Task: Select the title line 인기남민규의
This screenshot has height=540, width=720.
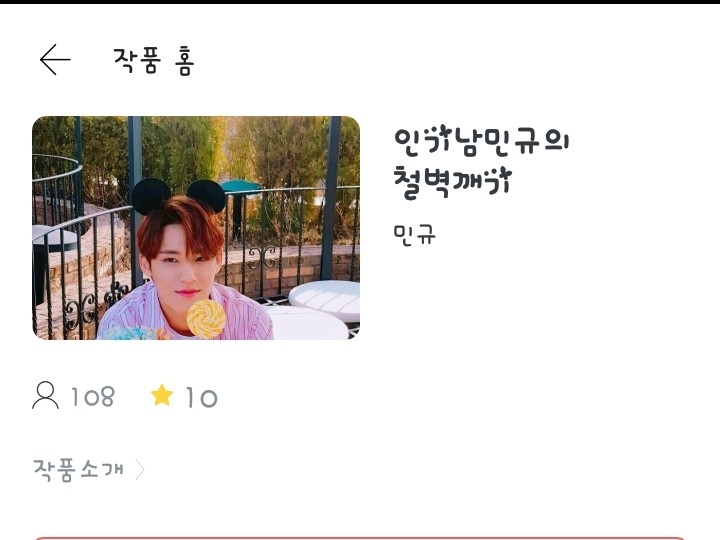Action: 482,141
